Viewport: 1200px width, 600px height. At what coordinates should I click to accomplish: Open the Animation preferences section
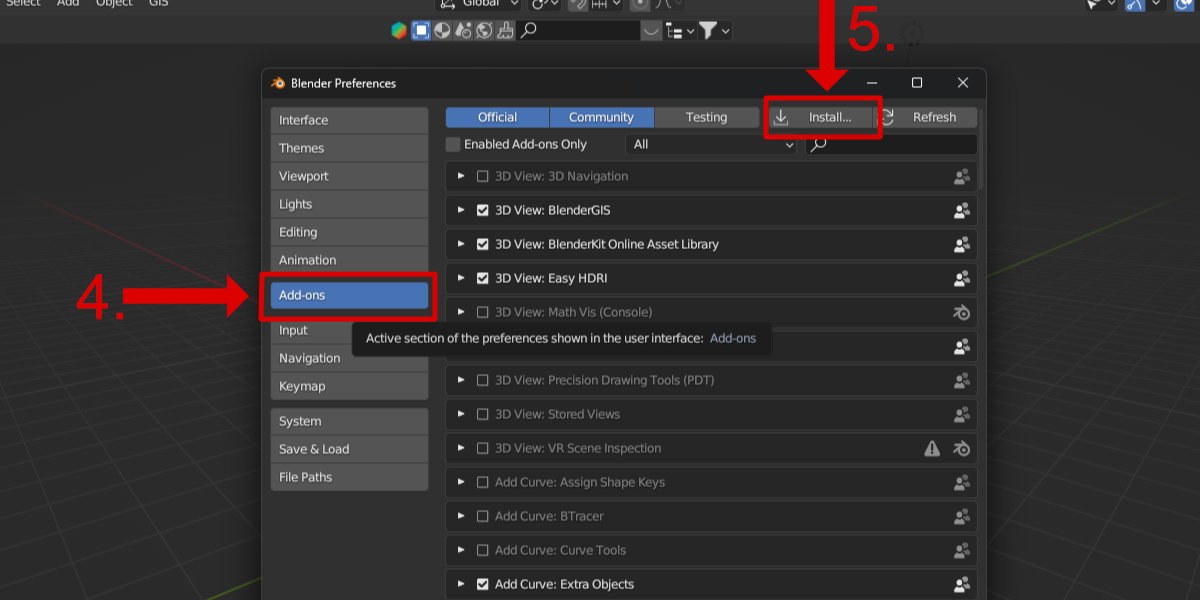[349, 260]
